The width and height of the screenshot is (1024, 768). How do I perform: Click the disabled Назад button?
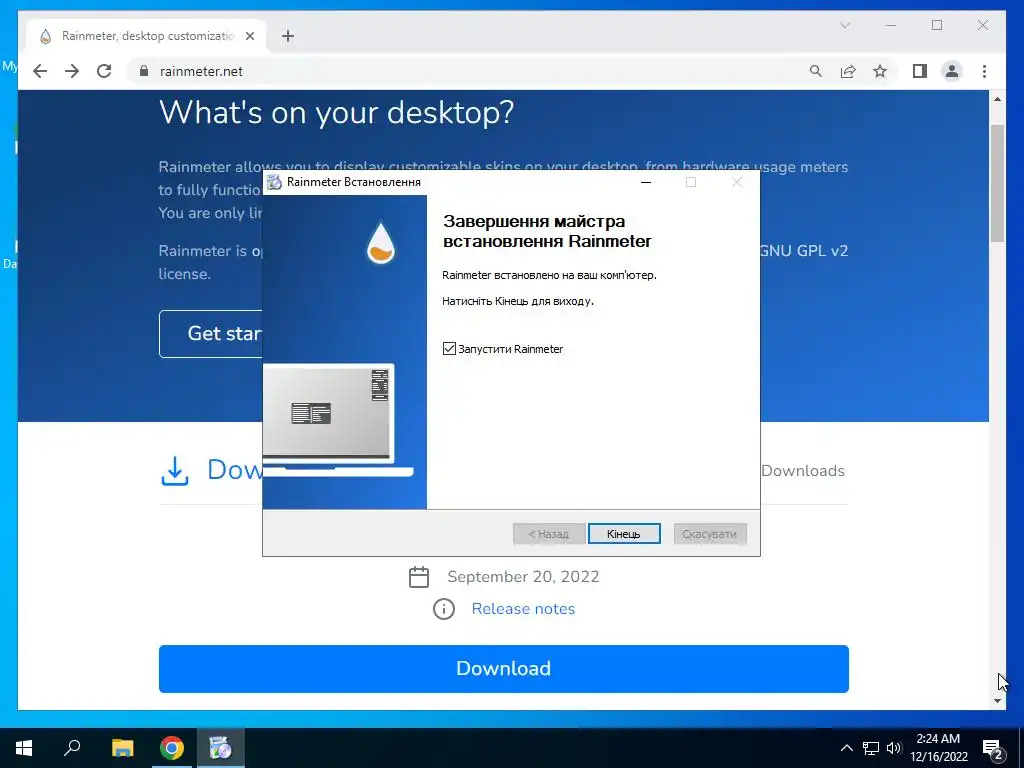(x=549, y=534)
